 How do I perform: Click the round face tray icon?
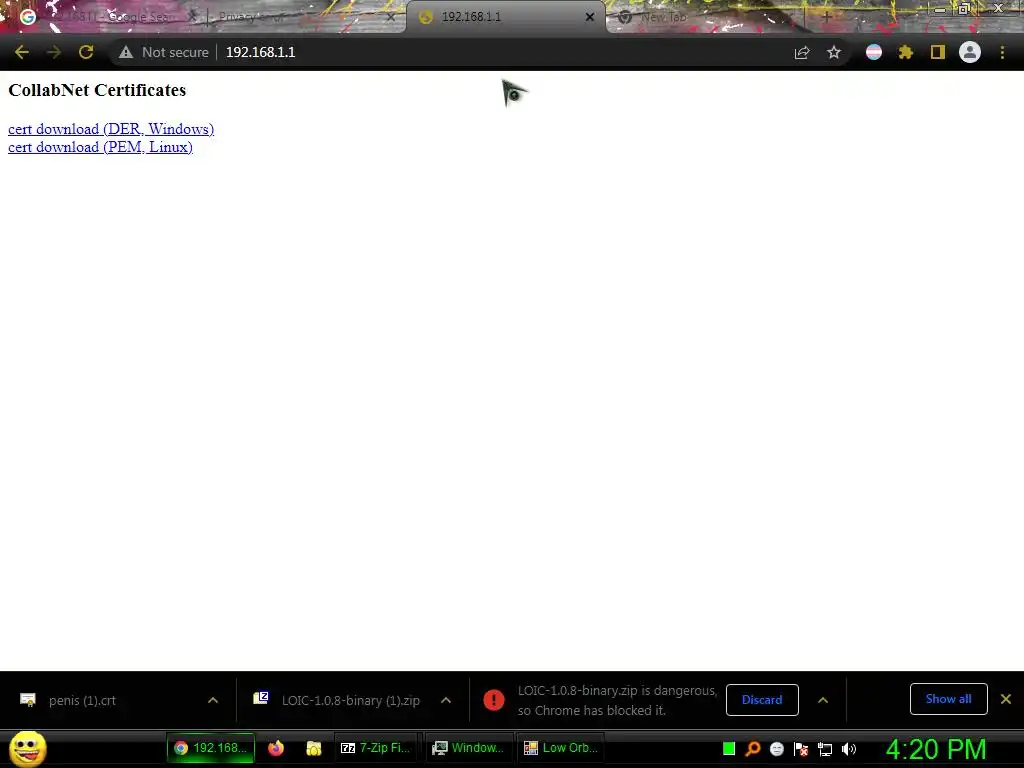tap(777, 749)
